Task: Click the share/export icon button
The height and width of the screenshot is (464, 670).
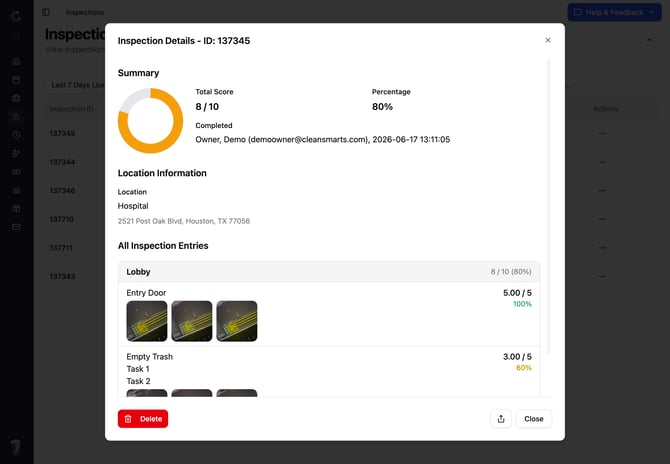Action: pos(501,419)
